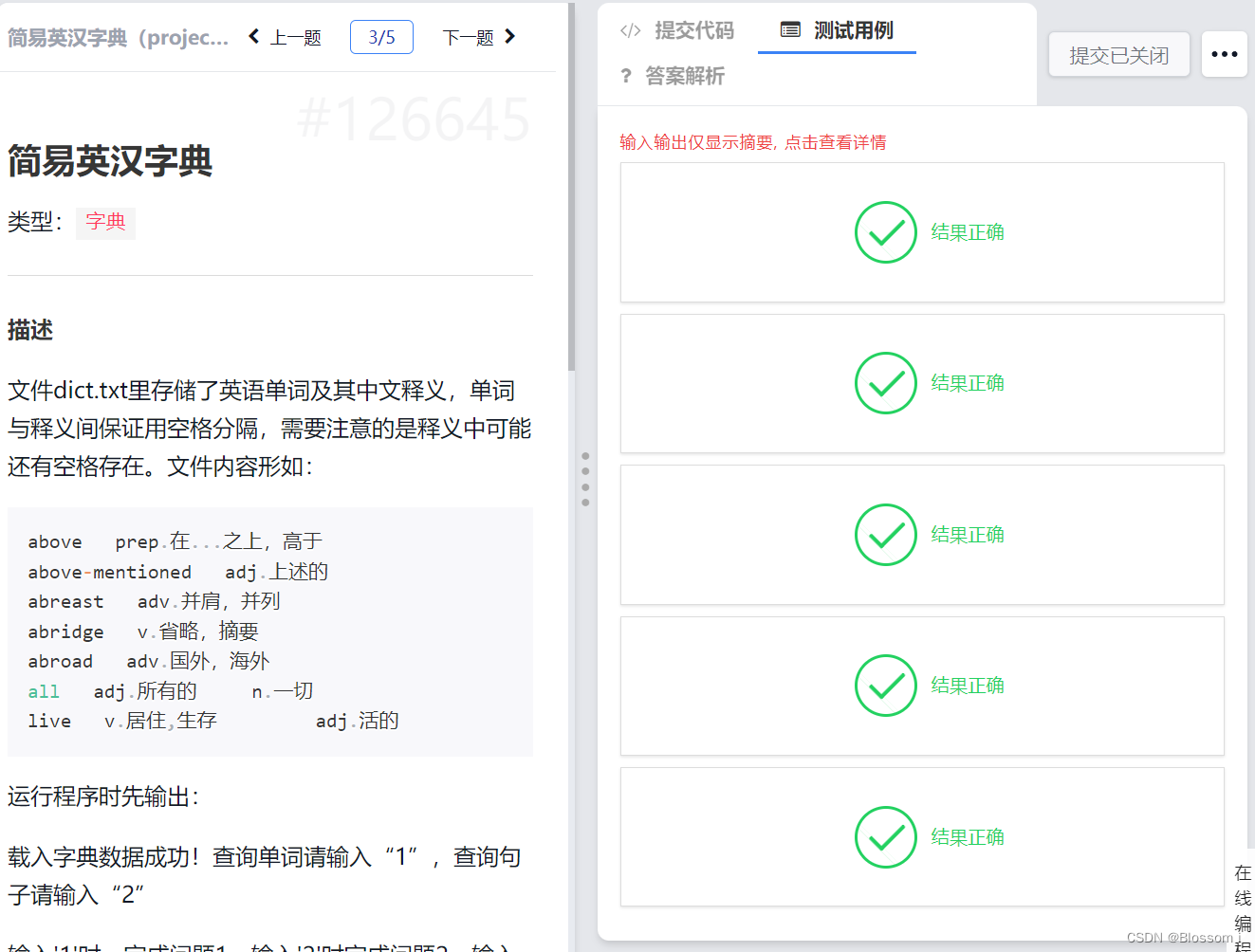The width and height of the screenshot is (1255, 952).
Task: Click the 描述 section heading
Action: point(30,330)
